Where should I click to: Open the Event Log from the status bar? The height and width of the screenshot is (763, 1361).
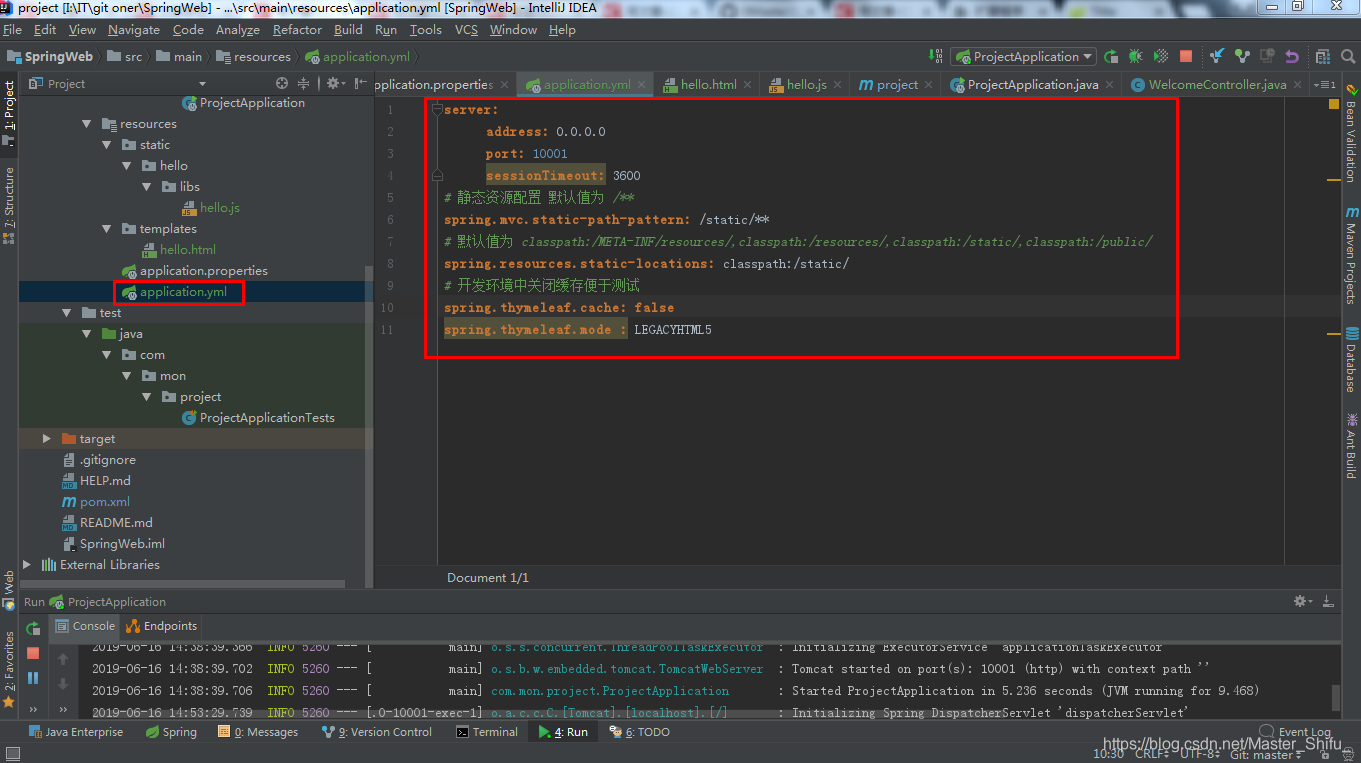coord(1295,732)
